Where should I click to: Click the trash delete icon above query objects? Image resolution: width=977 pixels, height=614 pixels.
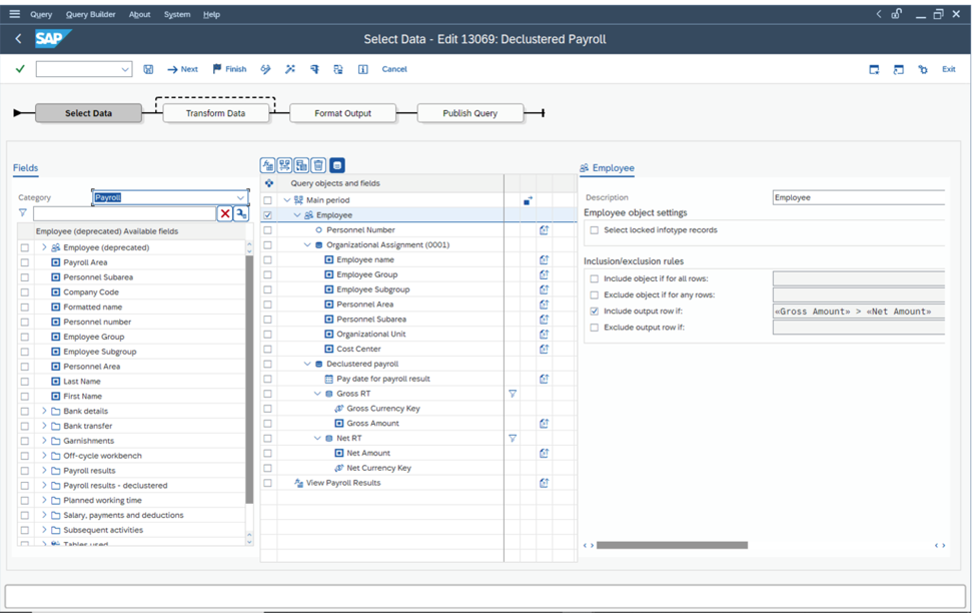tap(318, 165)
